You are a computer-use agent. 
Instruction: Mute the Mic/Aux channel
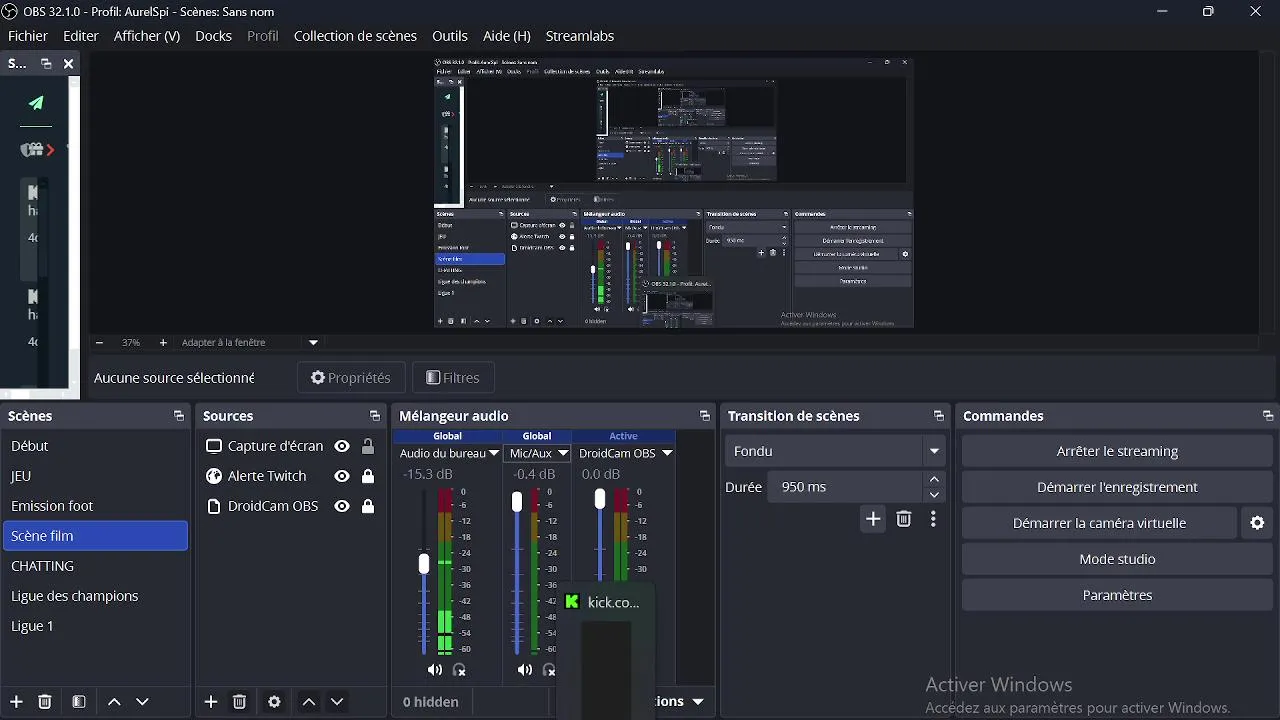tap(525, 670)
